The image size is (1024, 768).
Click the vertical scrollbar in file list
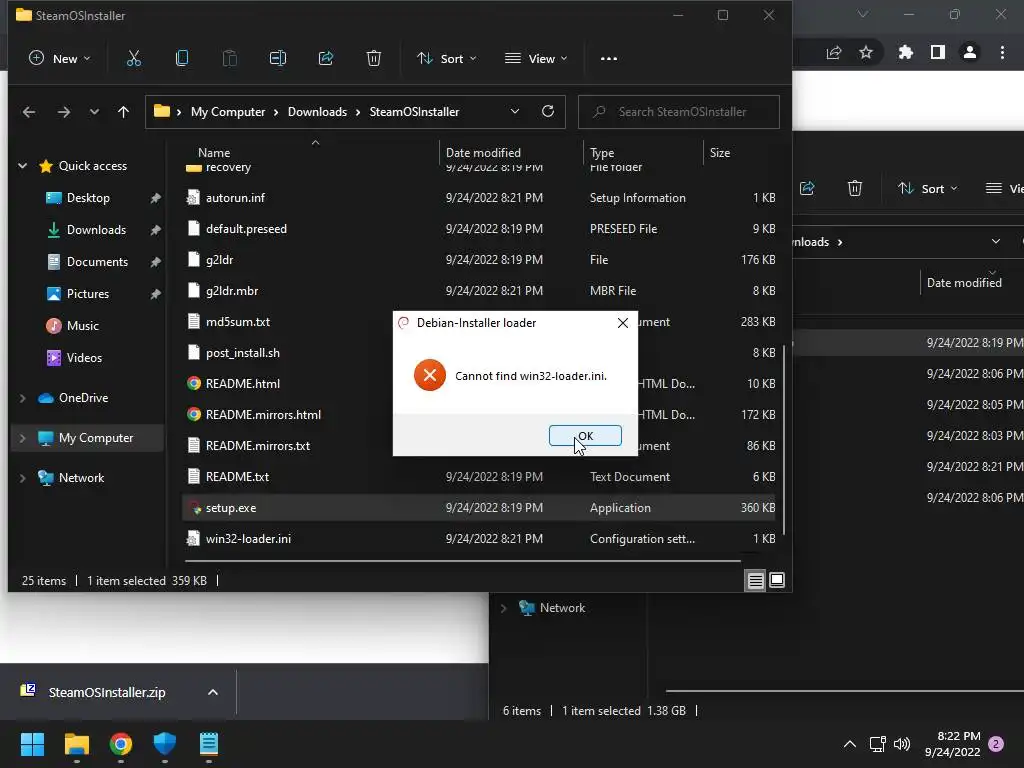click(784, 439)
